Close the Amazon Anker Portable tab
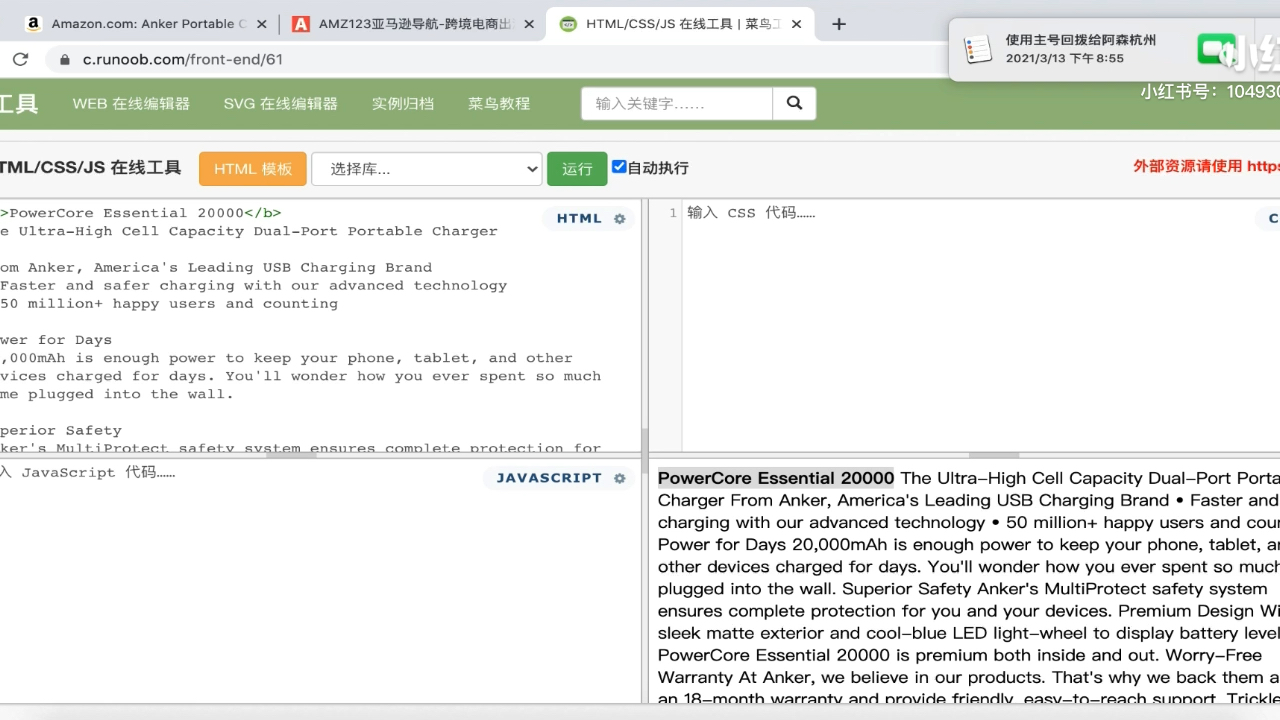1280x720 pixels. 262,24
